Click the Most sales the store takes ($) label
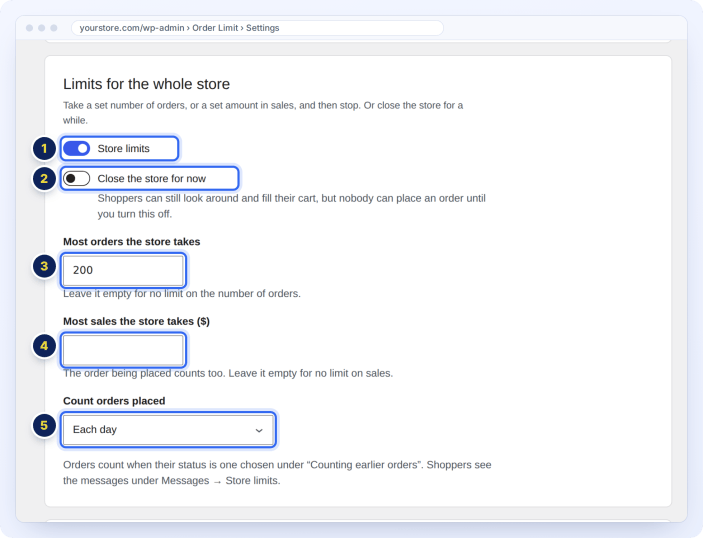The image size is (703, 538). tap(136, 321)
